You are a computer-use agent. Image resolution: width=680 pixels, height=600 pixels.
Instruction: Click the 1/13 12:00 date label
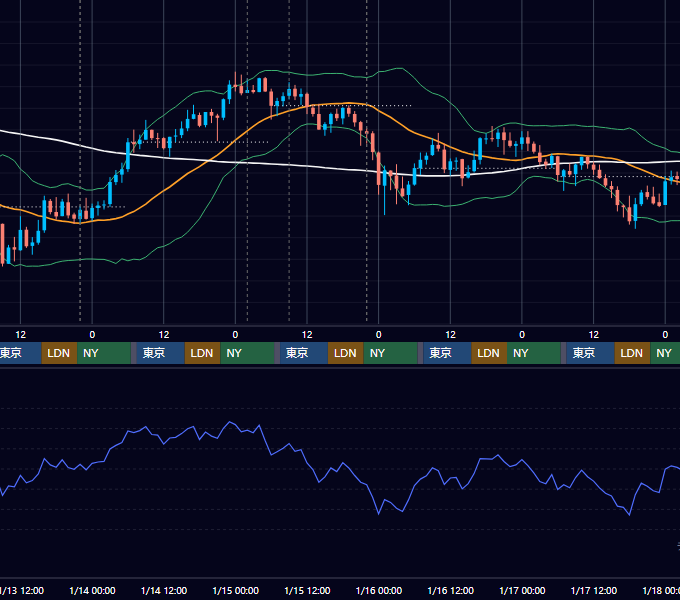click(x=22, y=590)
